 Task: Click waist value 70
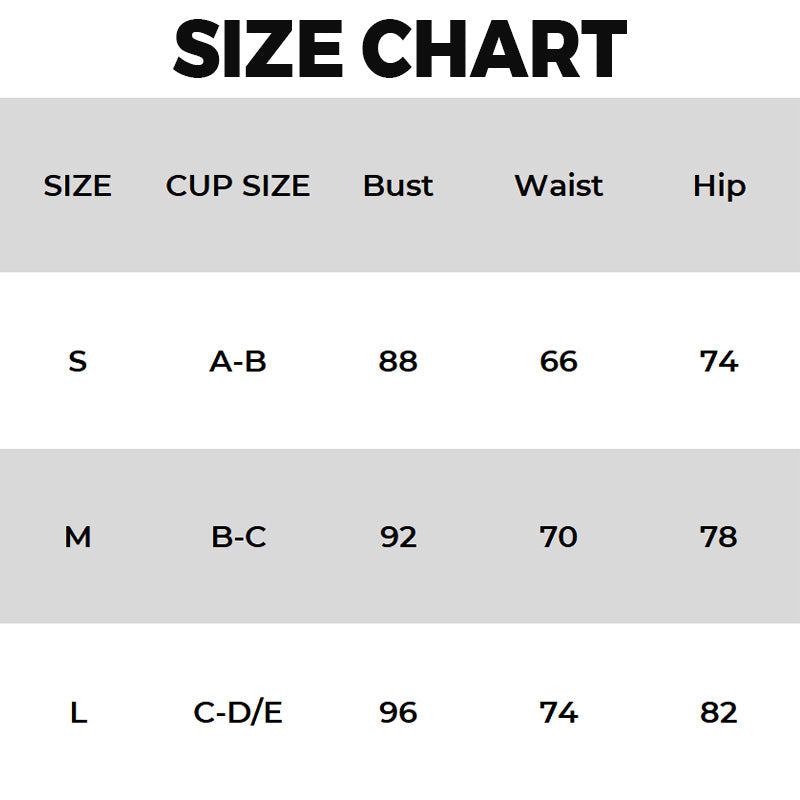(x=559, y=537)
